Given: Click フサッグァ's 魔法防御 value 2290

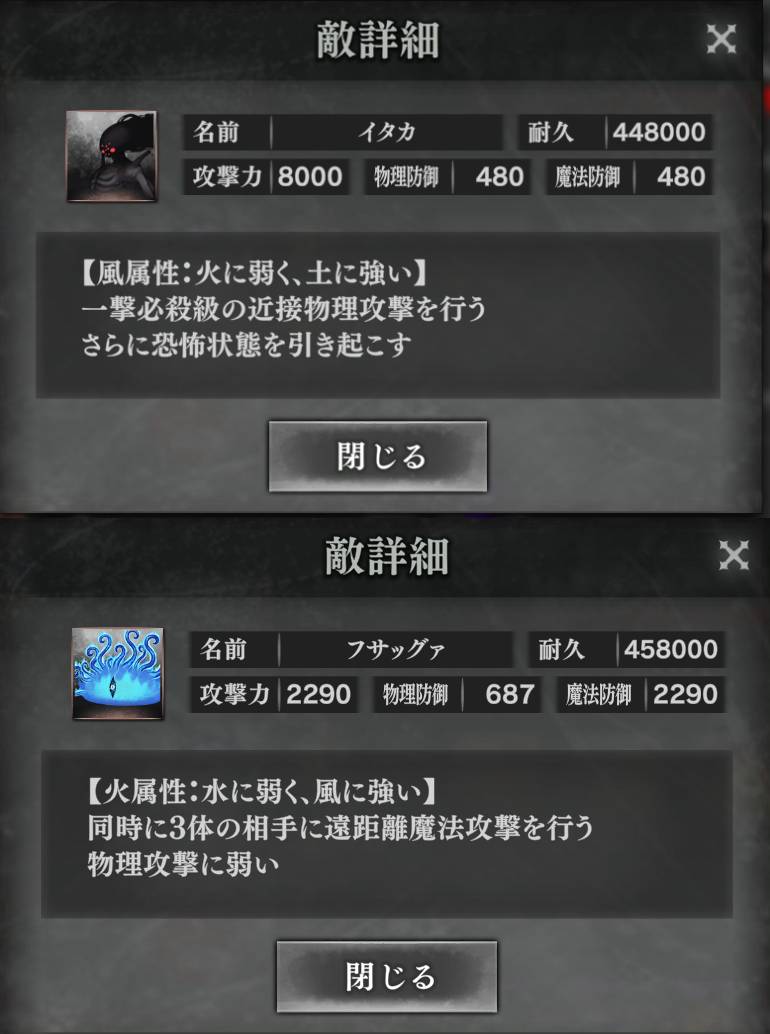Looking at the screenshot, I should 685,694.
